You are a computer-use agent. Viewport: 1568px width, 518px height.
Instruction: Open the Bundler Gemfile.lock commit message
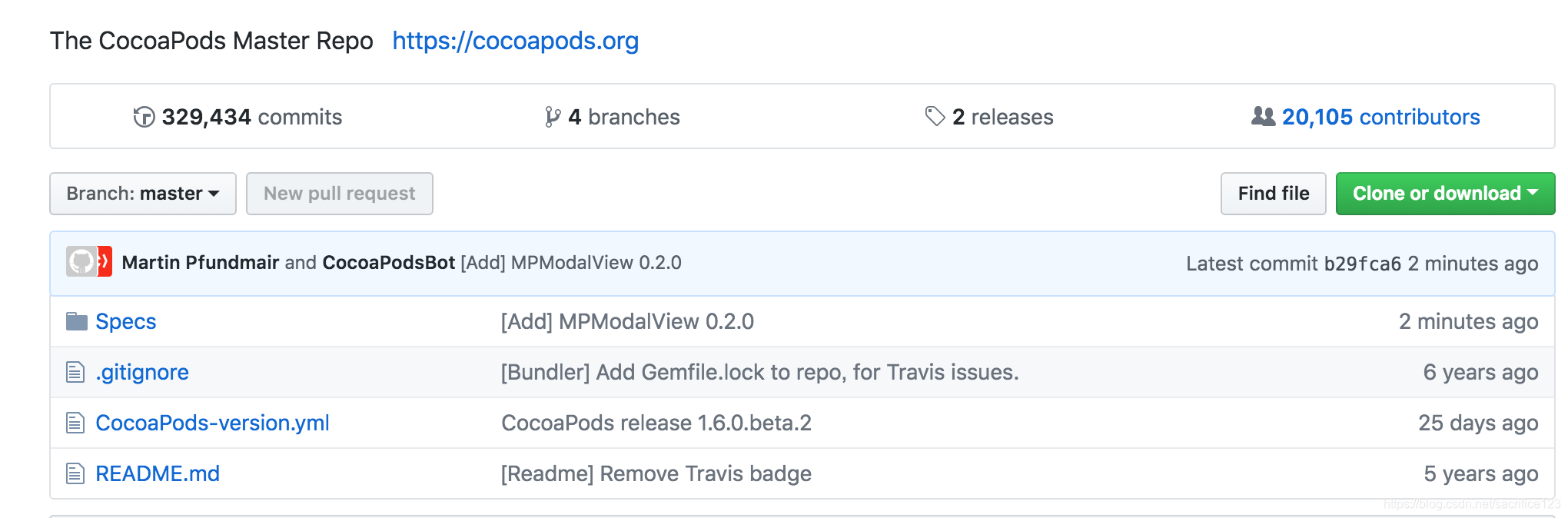(760, 372)
